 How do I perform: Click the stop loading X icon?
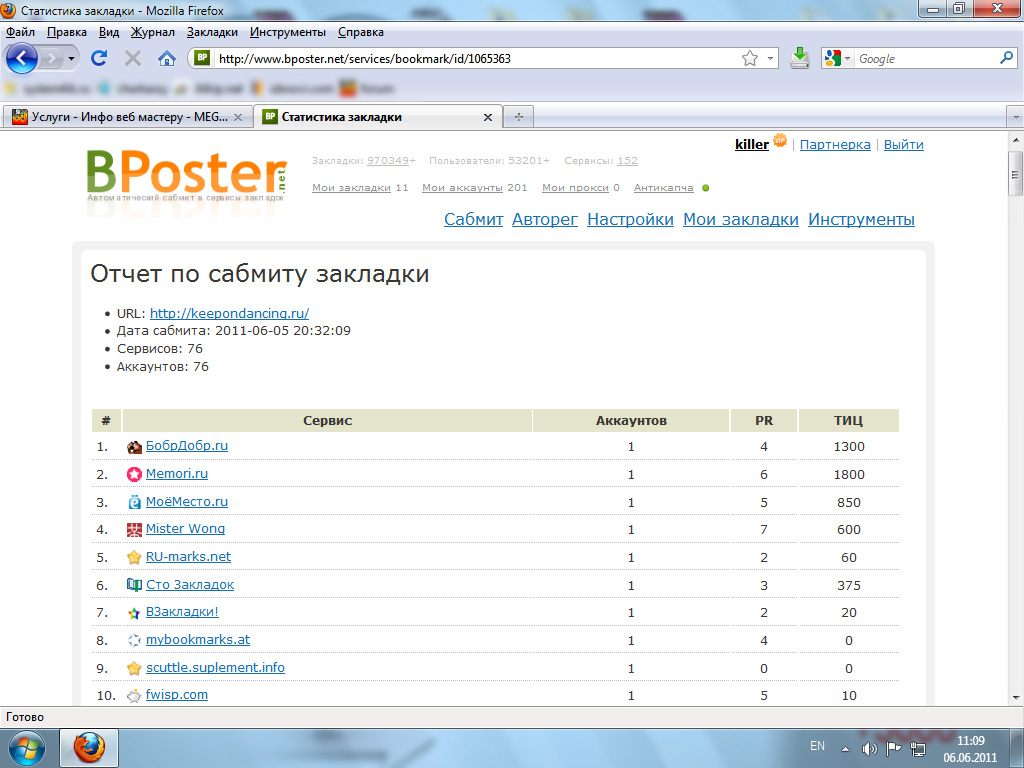133,59
